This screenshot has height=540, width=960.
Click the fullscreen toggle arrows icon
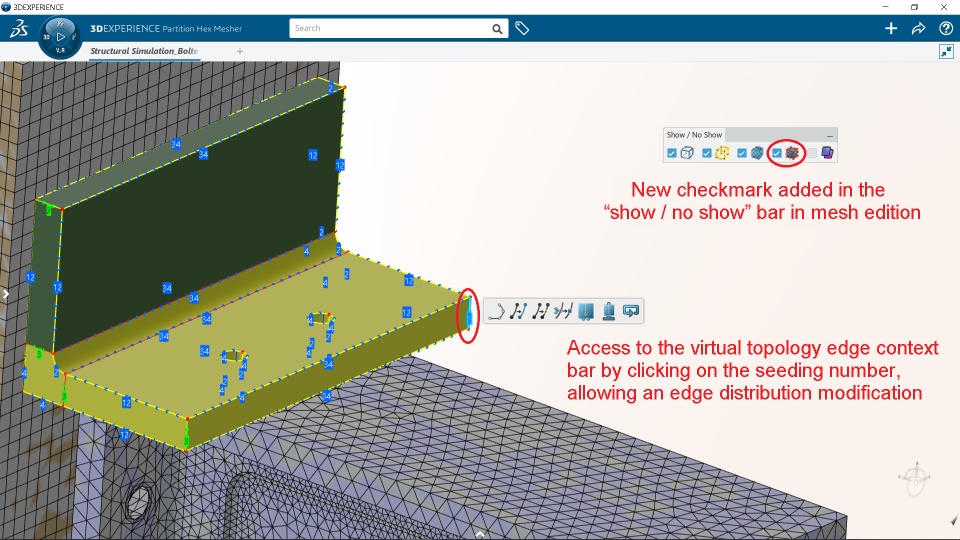(947, 51)
